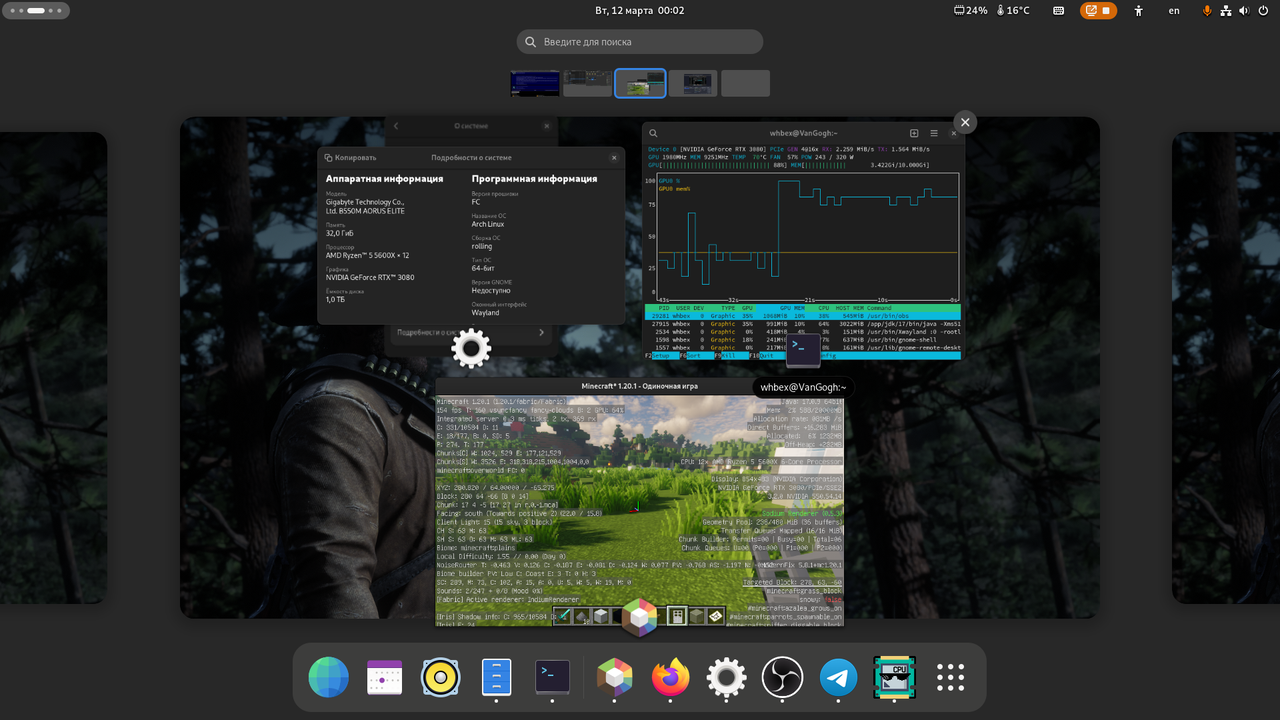Click the Minecraft window's cube icon overlay
Image resolution: width=1280 pixels, height=720 pixels.
(640, 618)
